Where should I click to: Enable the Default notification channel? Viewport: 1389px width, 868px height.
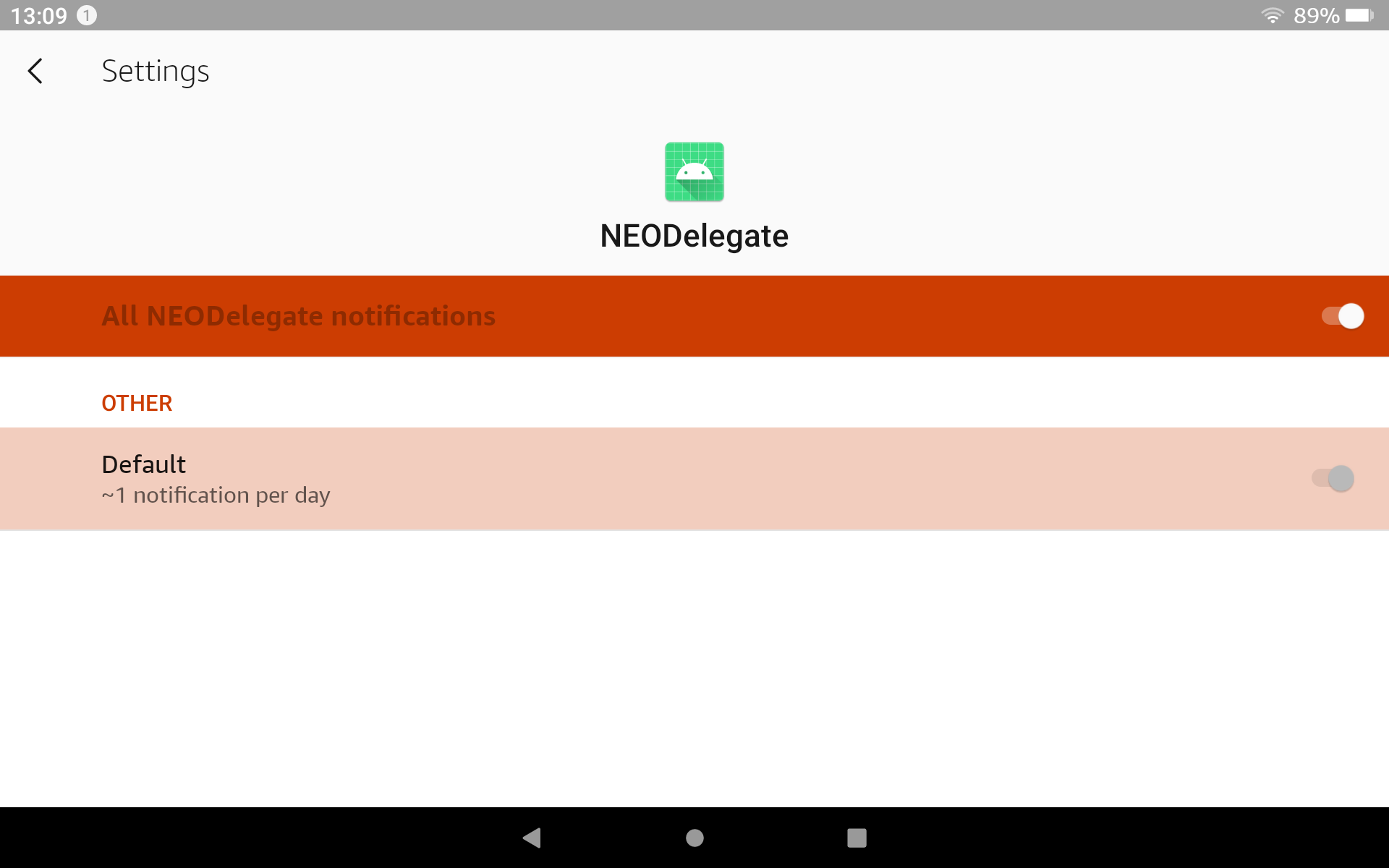point(1332,478)
